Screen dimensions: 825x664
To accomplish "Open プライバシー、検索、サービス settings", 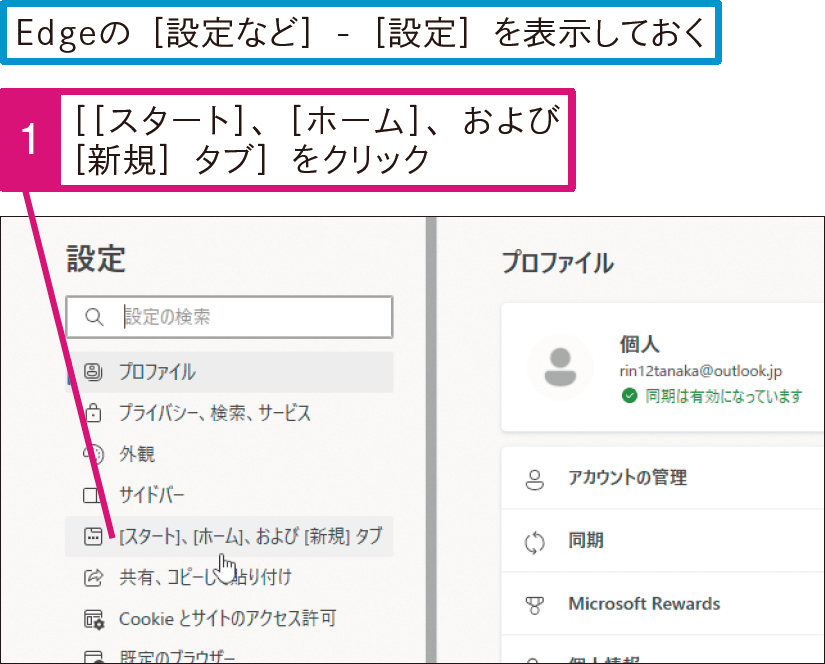I will pos(229,413).
